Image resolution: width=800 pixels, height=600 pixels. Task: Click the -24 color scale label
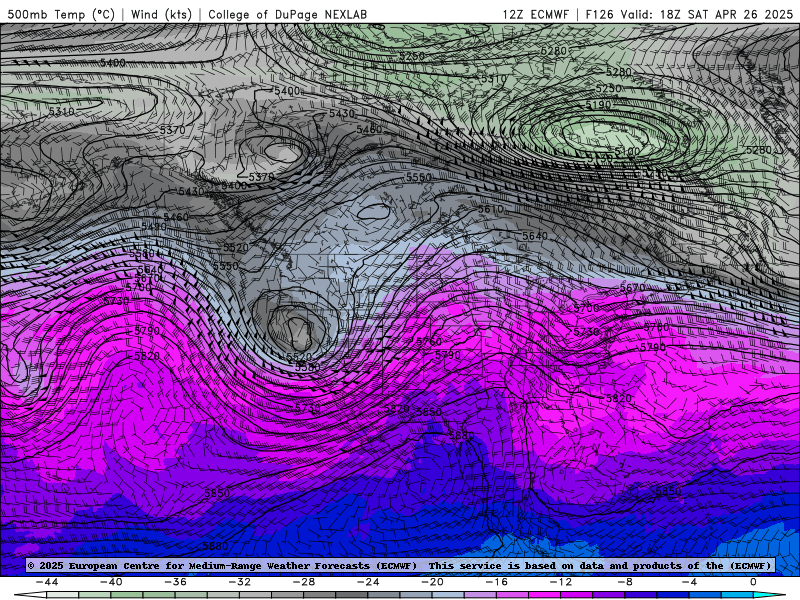(368, 582)
